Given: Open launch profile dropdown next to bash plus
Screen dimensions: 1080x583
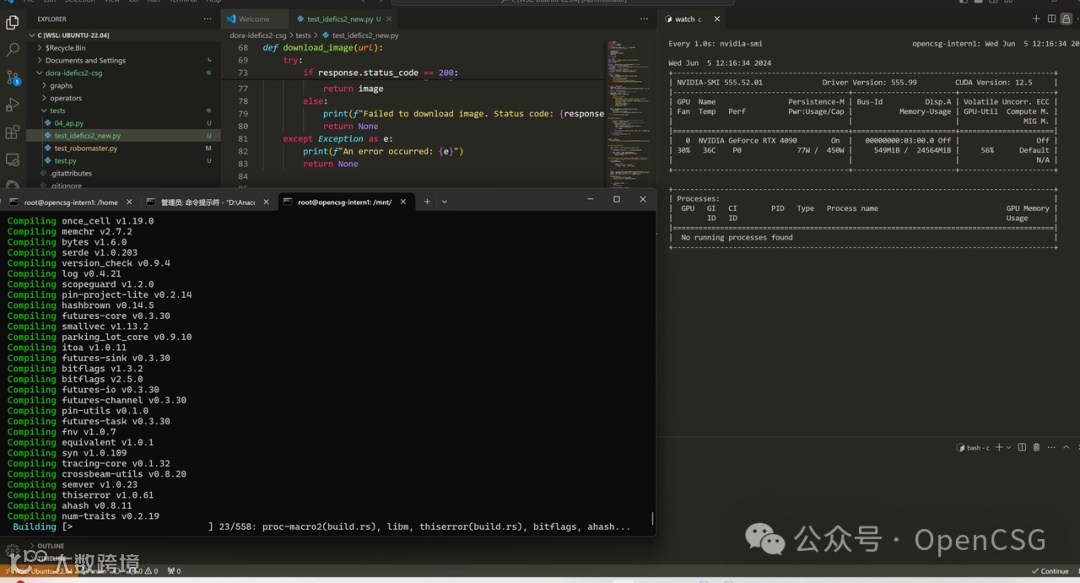Looking at the screenshot, I should click(1009, 448).
